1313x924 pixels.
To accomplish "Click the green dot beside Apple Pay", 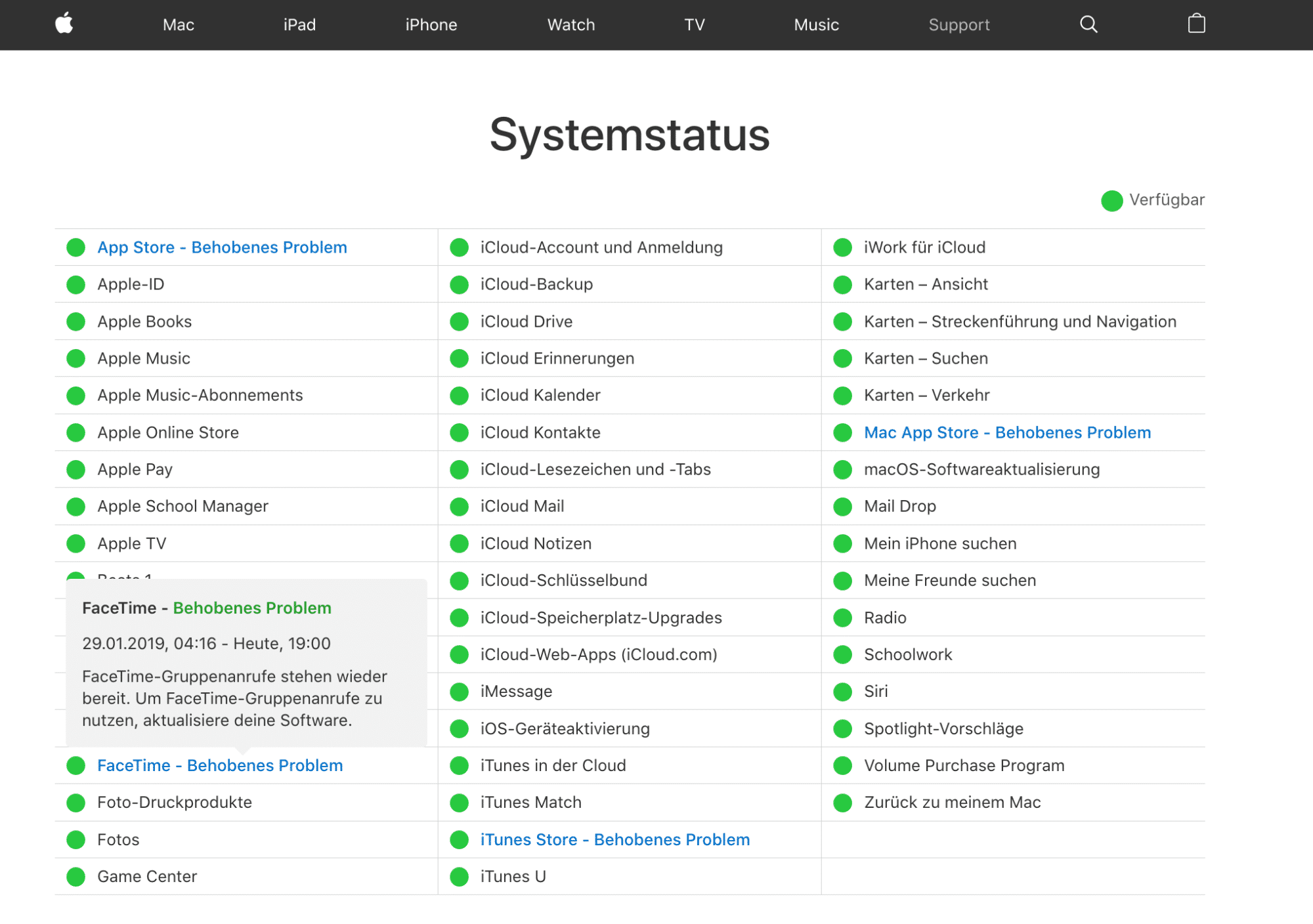I will pos(76,470).
